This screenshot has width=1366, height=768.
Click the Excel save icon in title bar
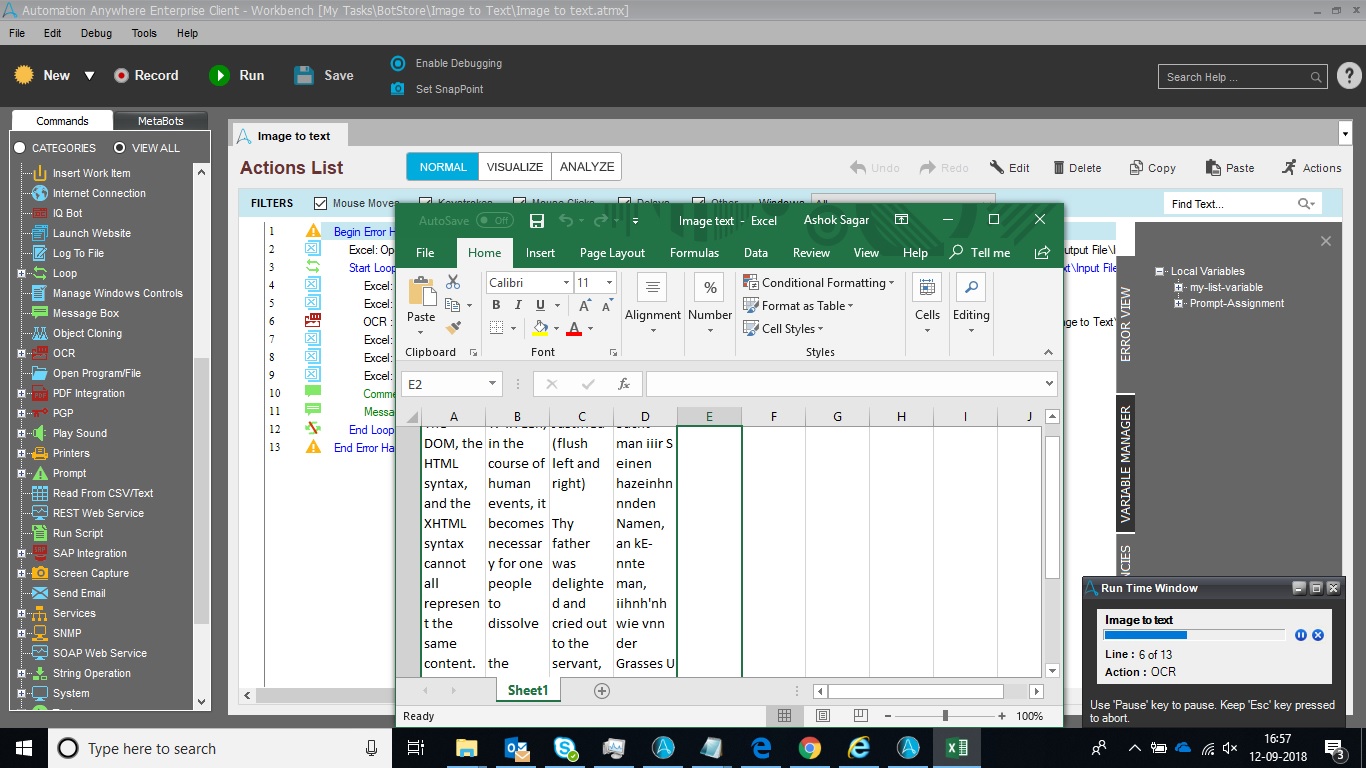(x=537, y=220)
